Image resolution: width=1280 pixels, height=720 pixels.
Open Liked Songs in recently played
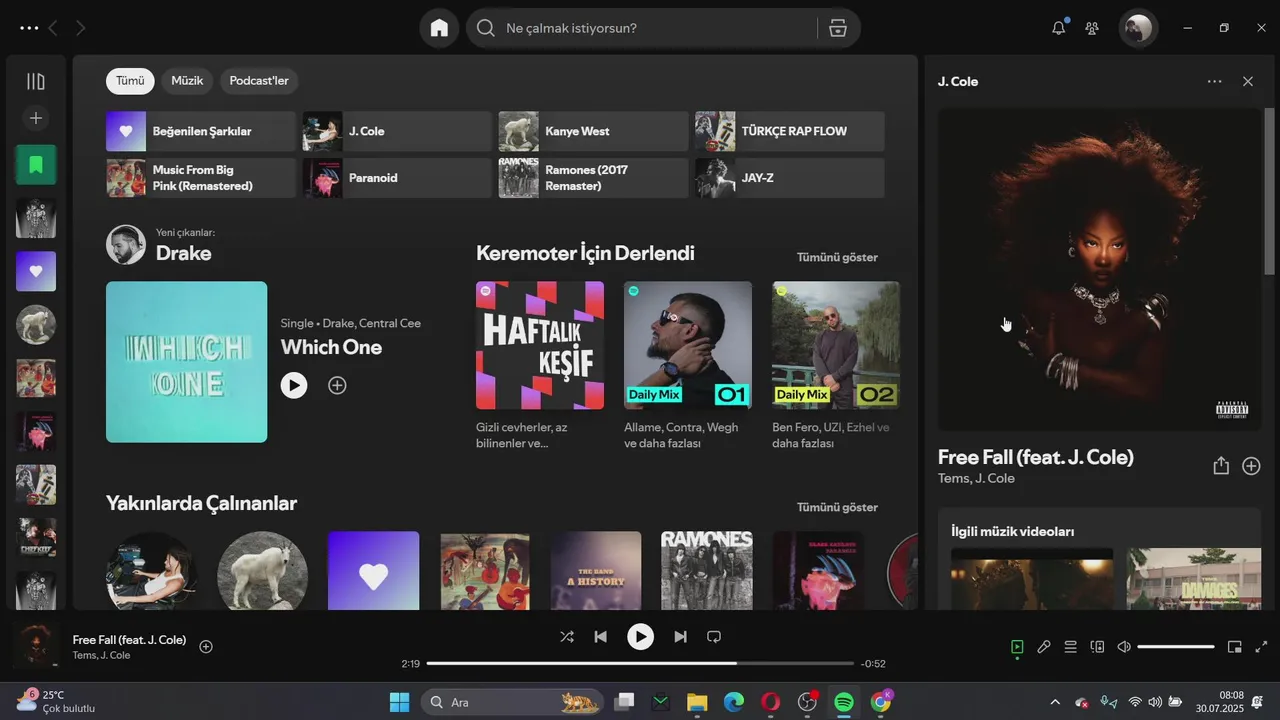[x=373, y=571]
